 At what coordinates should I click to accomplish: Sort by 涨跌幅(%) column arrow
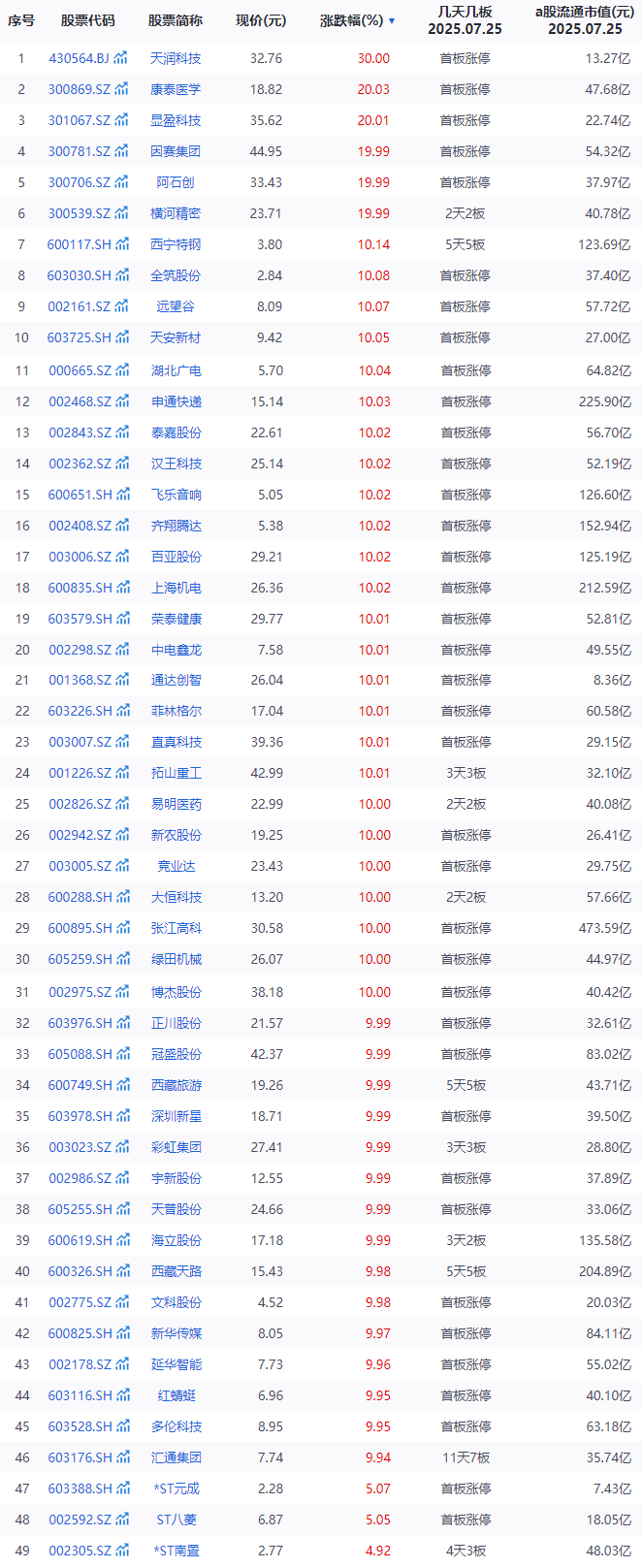pos(392,20)
